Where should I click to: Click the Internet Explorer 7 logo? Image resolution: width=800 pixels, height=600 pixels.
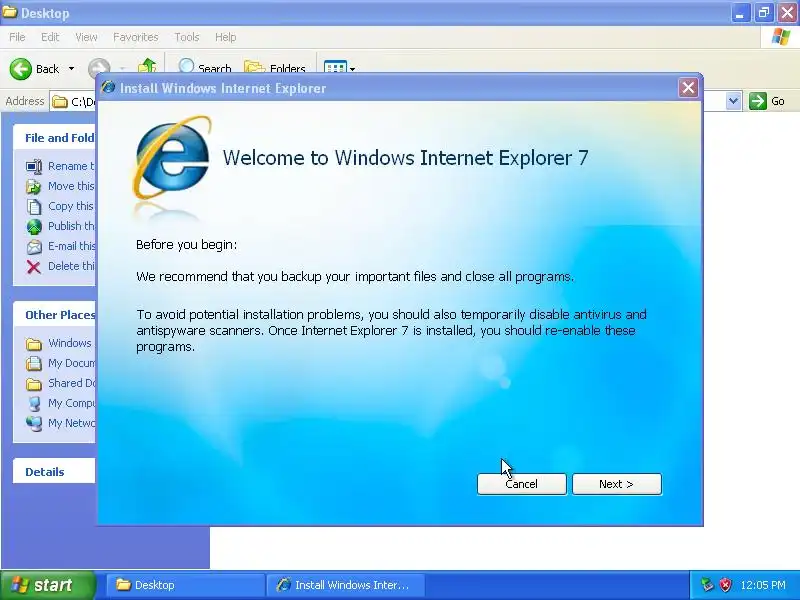click(x=172, y=158)
